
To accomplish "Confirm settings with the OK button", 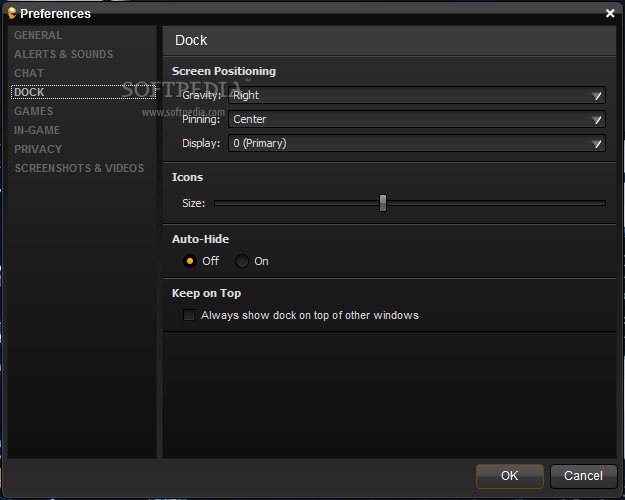I will (x=510, y=476).
